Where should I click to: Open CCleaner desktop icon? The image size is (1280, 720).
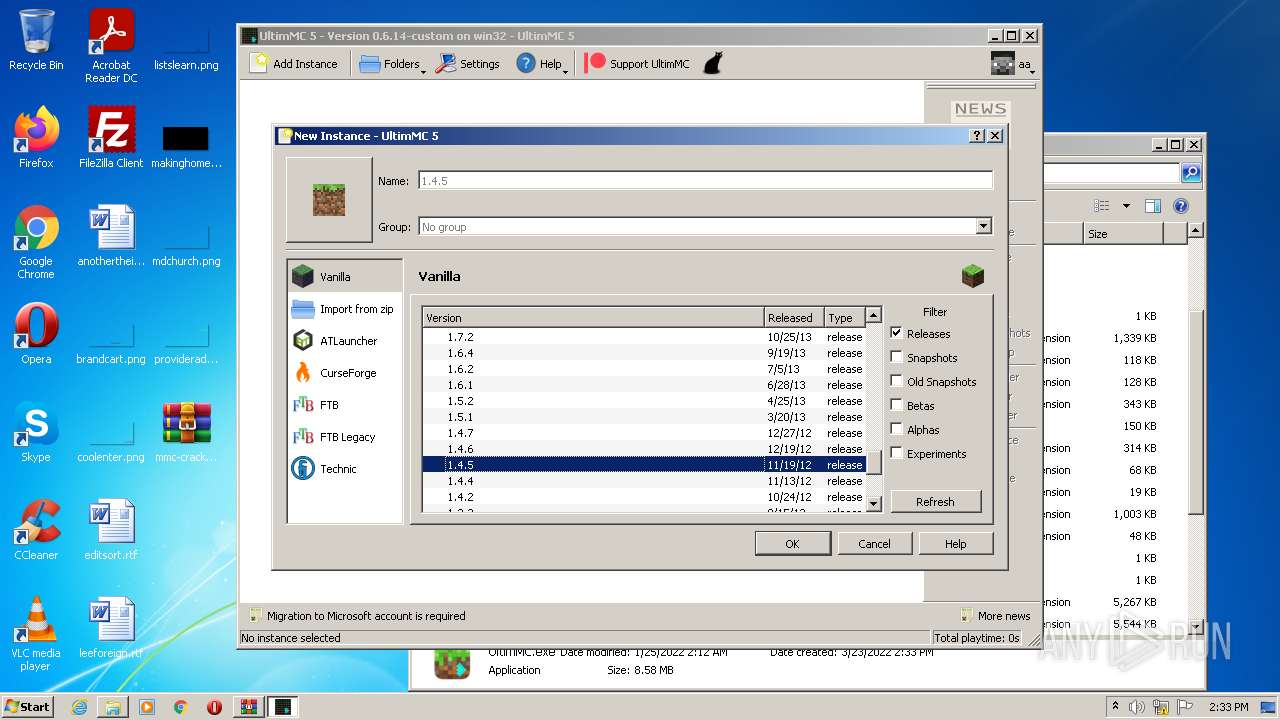click(x=36, y=530)
